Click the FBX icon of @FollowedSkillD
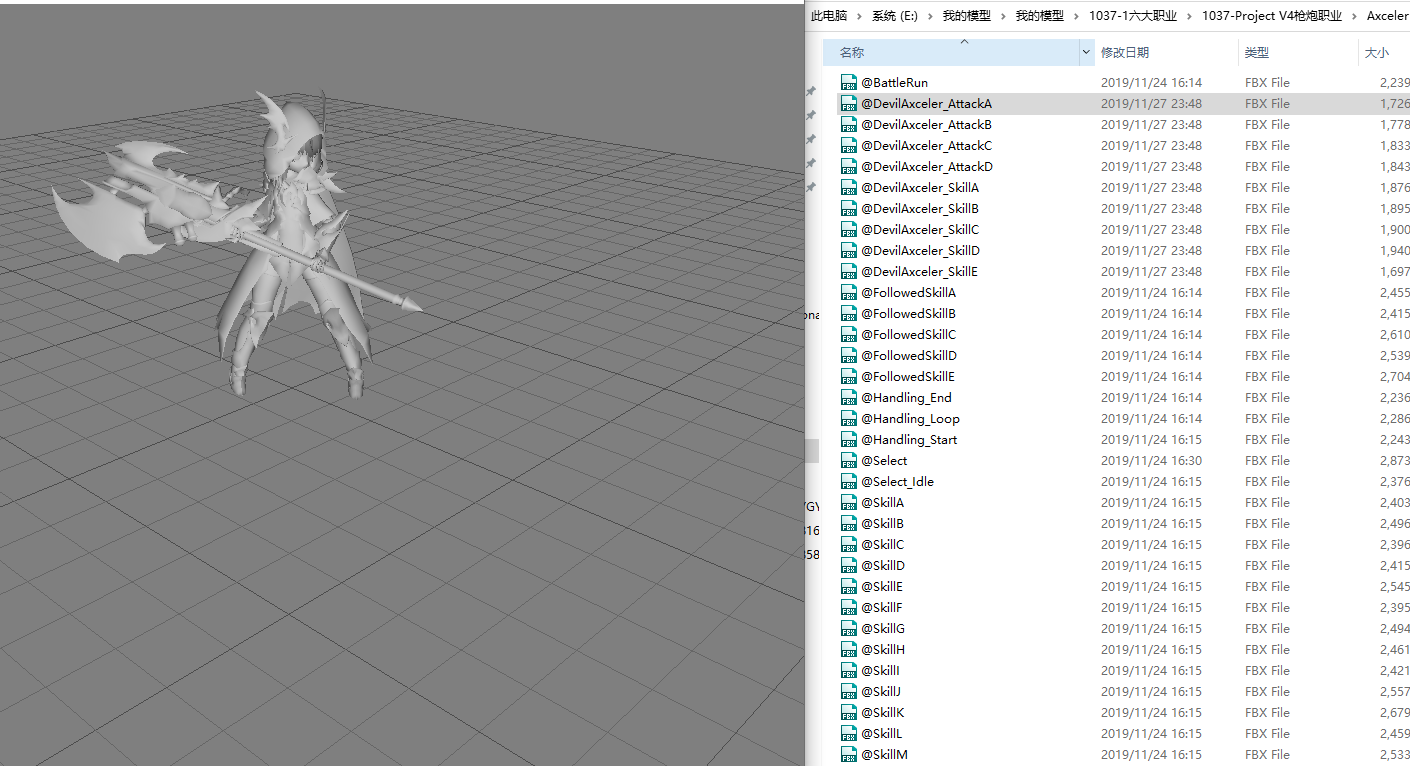This screenshot has height=766, width=1410. pyautogui.click(x=849, y=355)
